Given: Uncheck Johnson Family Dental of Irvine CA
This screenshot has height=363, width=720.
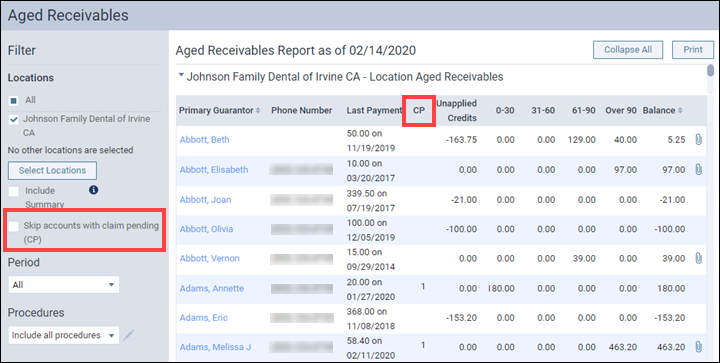Looking at the screenshot, I should click(14, 119).
